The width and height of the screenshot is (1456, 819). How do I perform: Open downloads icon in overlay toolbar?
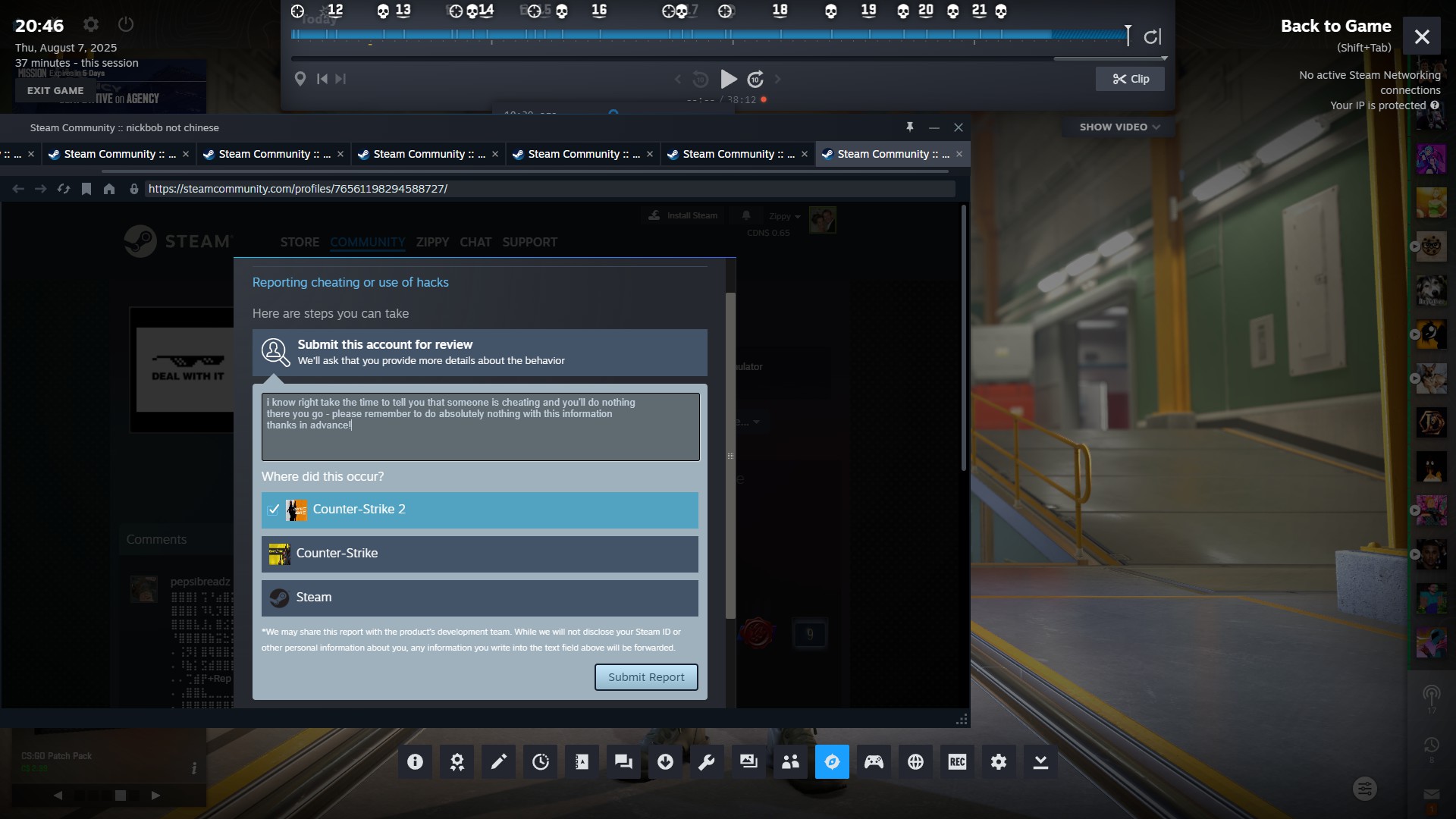click(665, 761)
